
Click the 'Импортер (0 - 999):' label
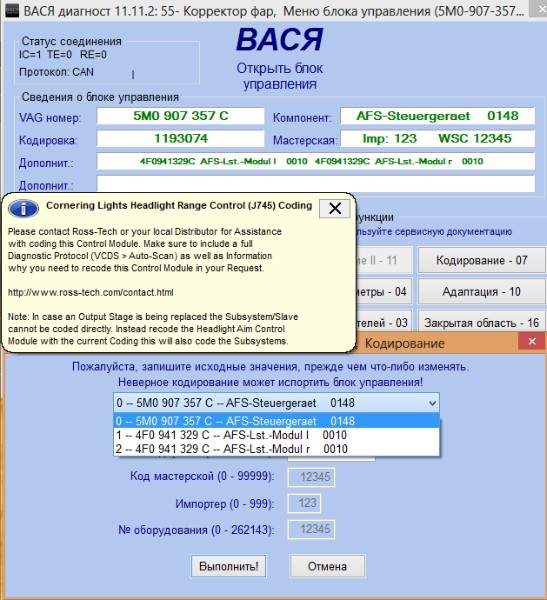[x=225, y=504]
